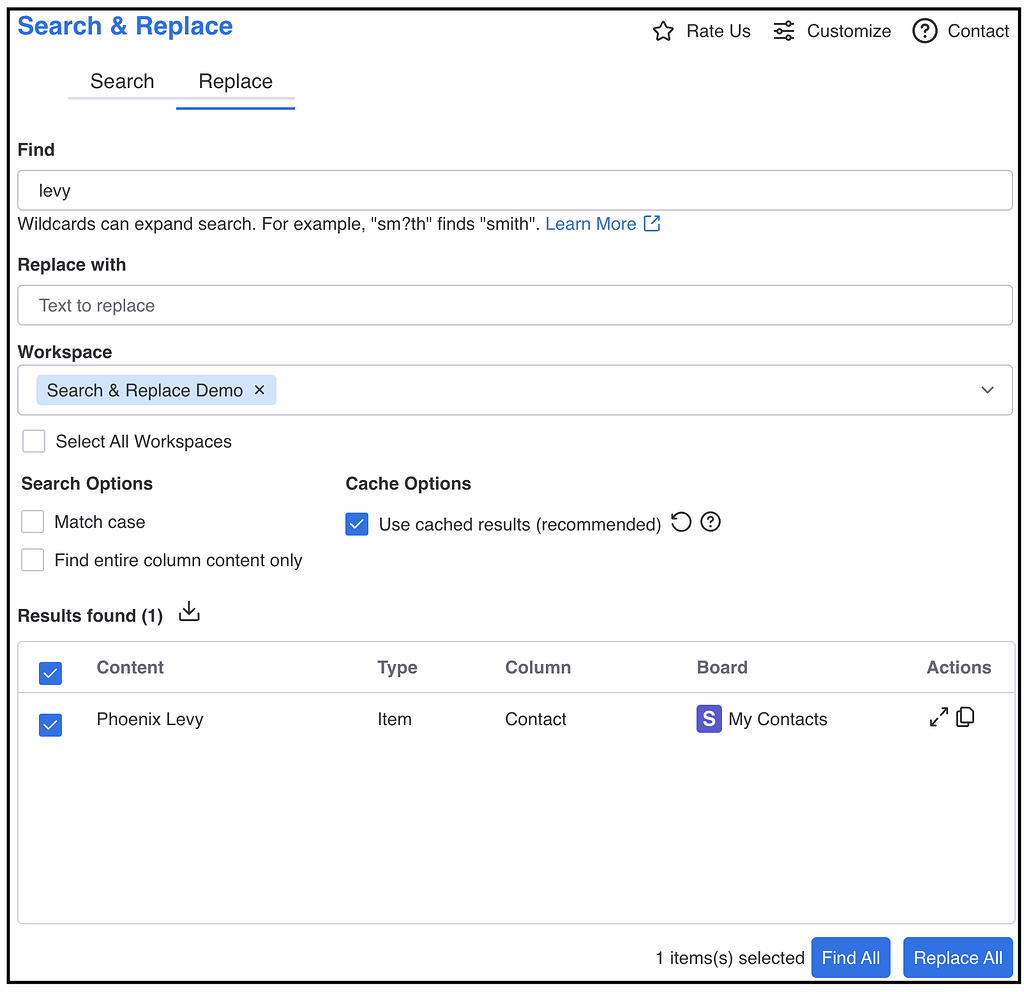Click the Rate Us star icon
Image resolution: width=1024 pixels, height=992 pixels.
pos(663,31)
